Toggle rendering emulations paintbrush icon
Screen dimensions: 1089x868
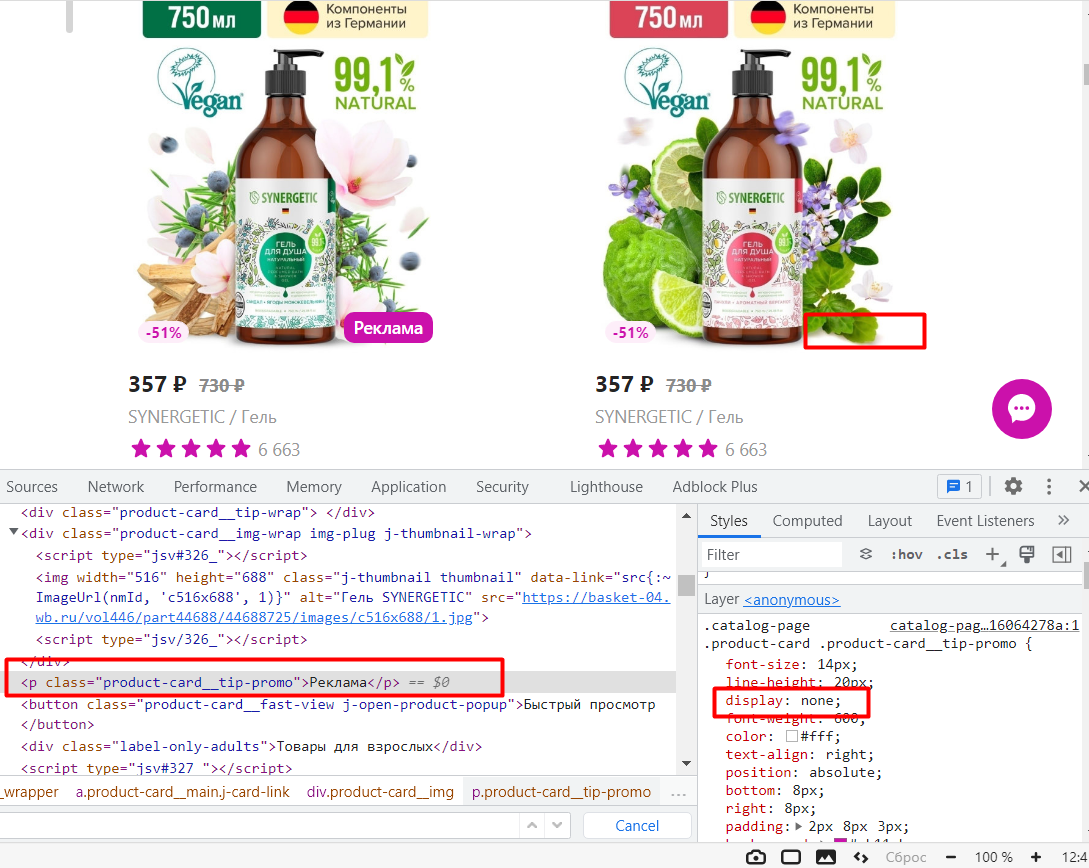pyautogui.click(x=1026, y=554)
